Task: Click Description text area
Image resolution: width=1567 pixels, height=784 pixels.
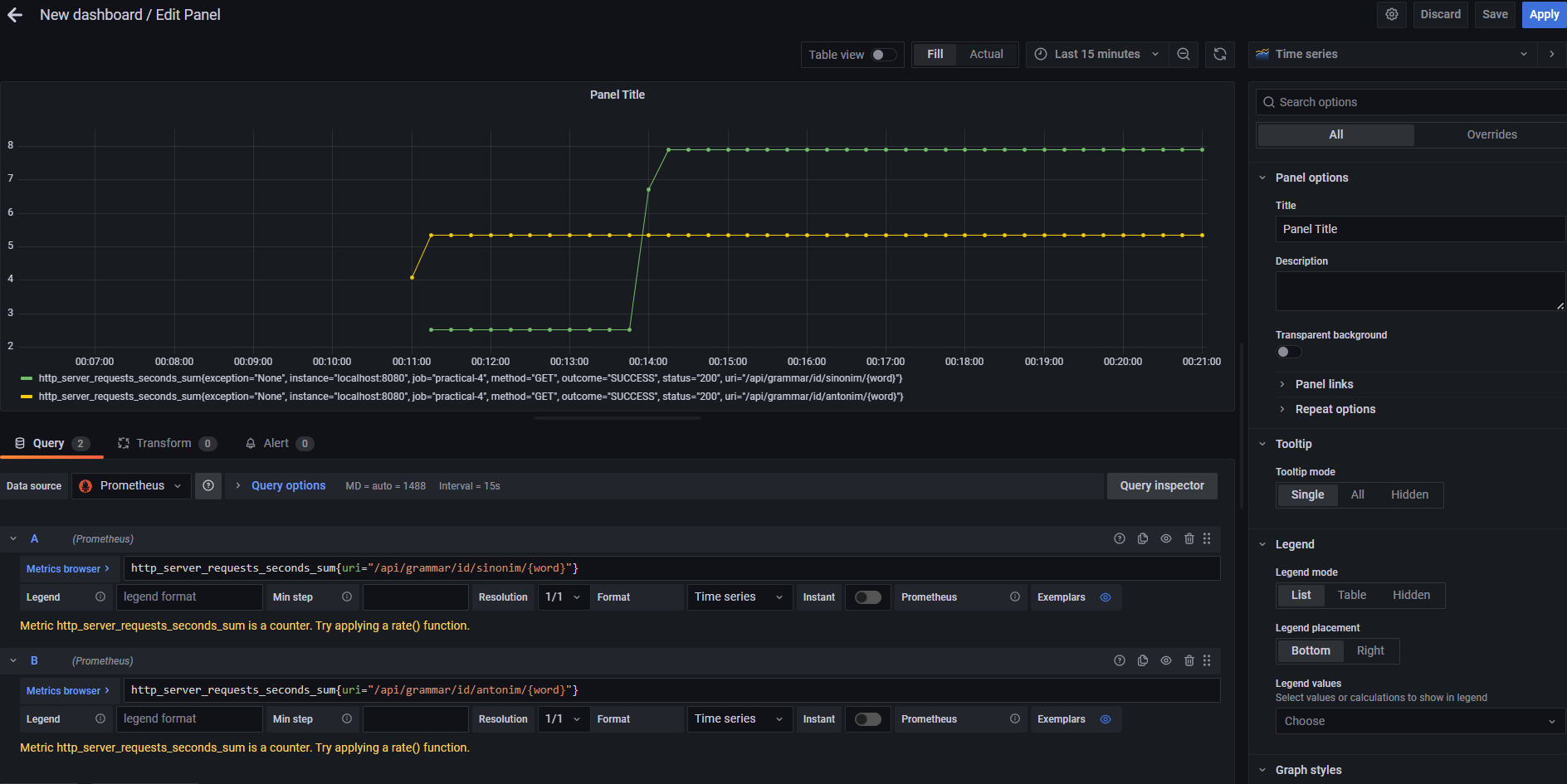Action: coord(1420,291)
